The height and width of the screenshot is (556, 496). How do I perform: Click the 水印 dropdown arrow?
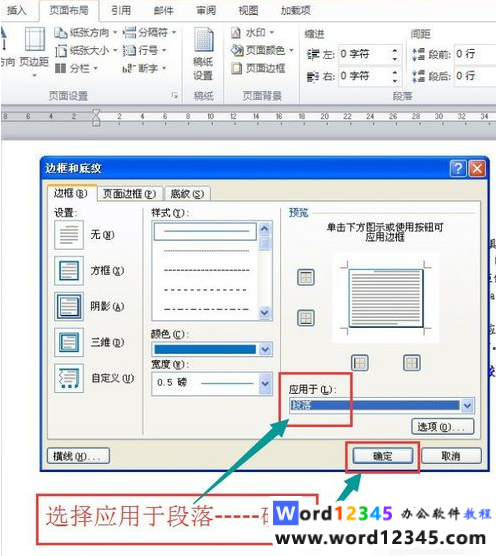tap(272, 33)
